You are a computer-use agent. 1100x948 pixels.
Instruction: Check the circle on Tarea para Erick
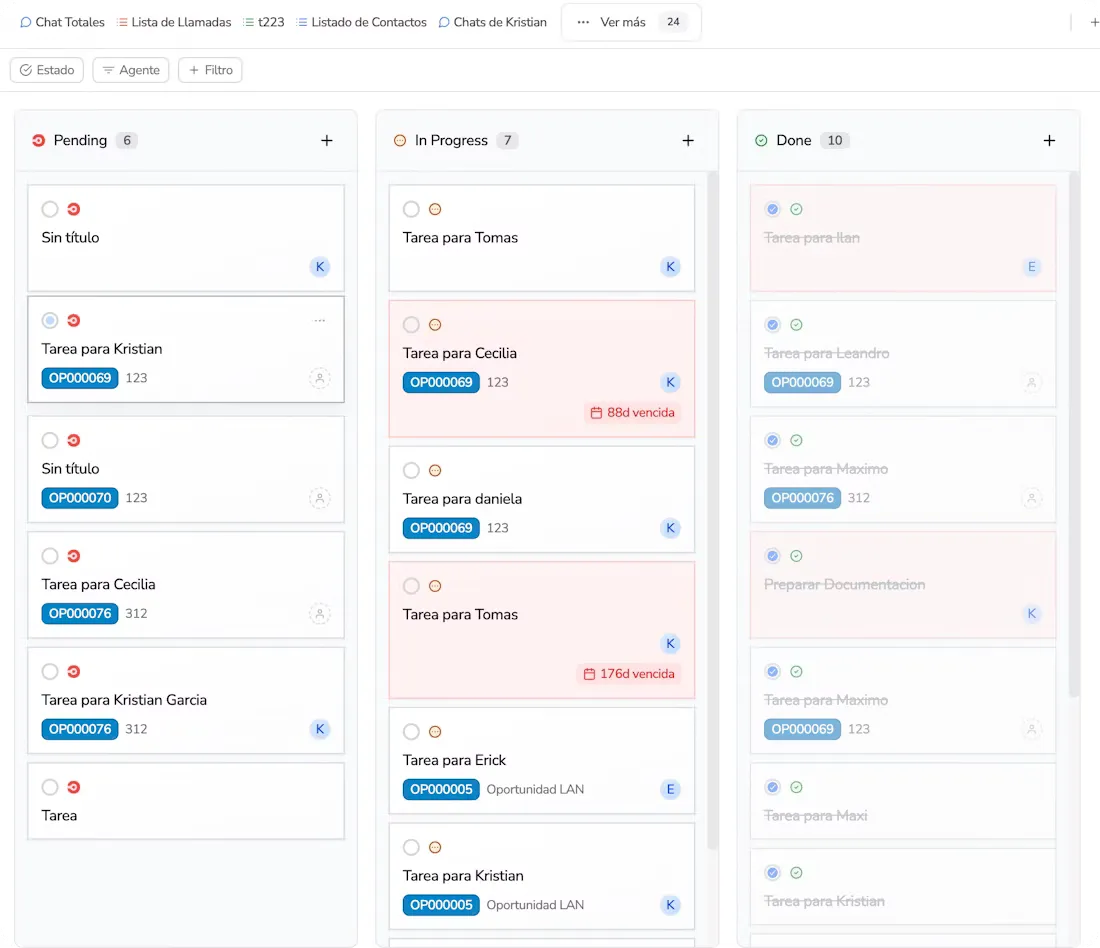[x=411, y=732]
